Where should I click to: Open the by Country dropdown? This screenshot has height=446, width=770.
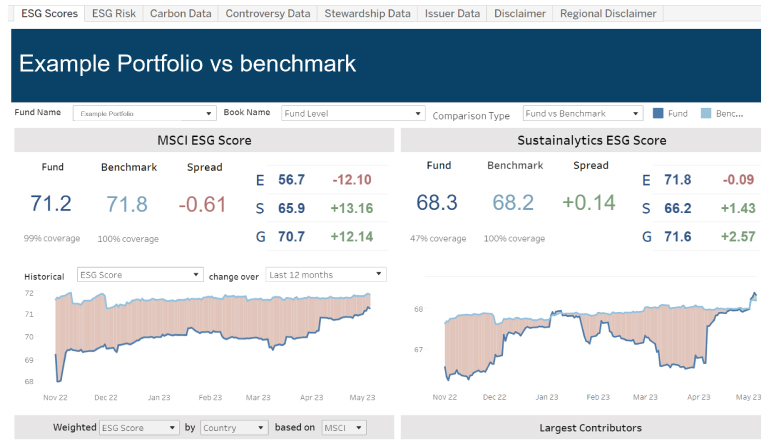tap(234, 428)
